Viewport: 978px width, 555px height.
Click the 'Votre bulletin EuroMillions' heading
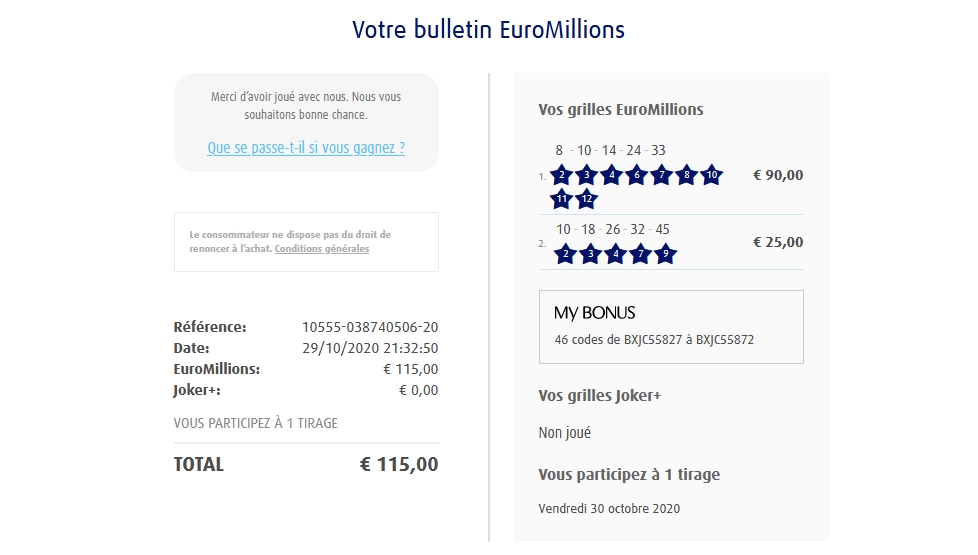488,30
